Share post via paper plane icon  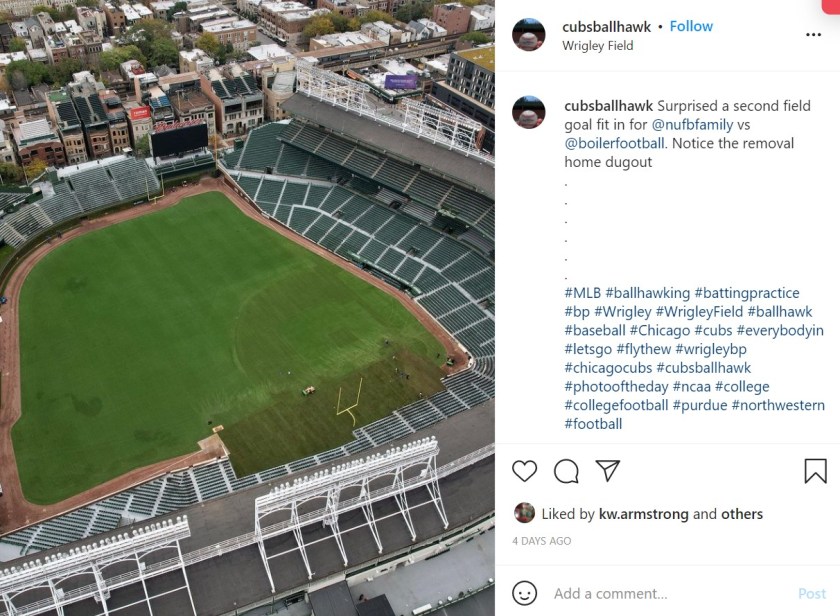pyautogui.click(x=608, y=470)
